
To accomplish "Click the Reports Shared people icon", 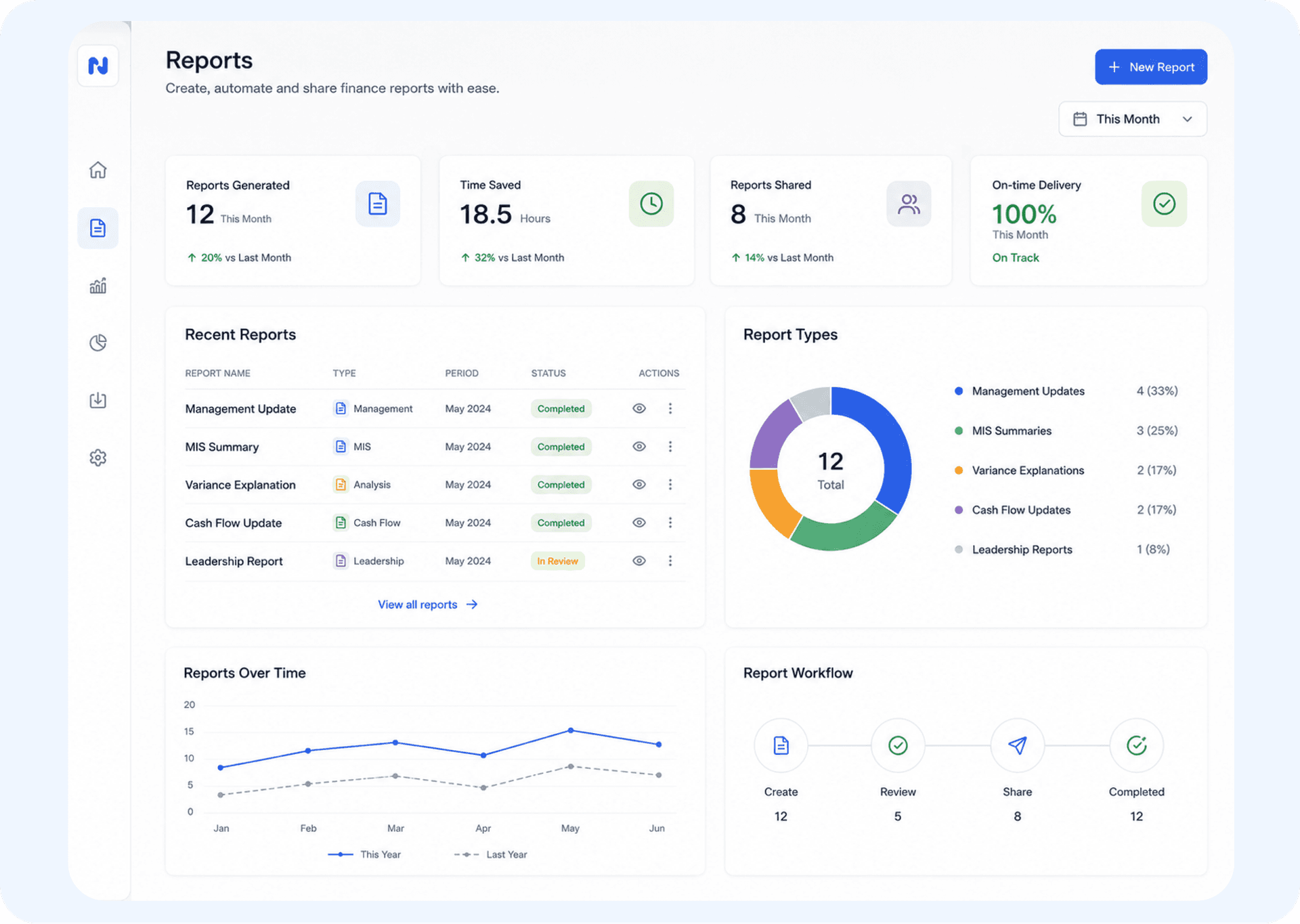I will coord(909,204).
